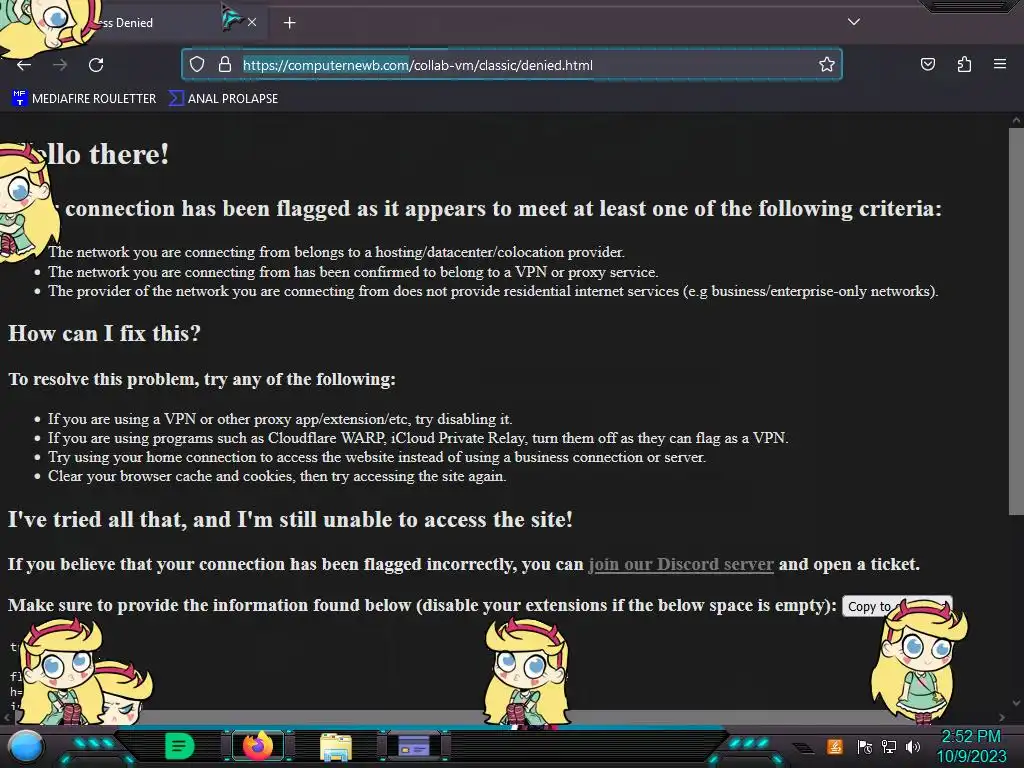1024x768 pixels.
Task: Open the volume speaker icon
Action: (913, 746)
